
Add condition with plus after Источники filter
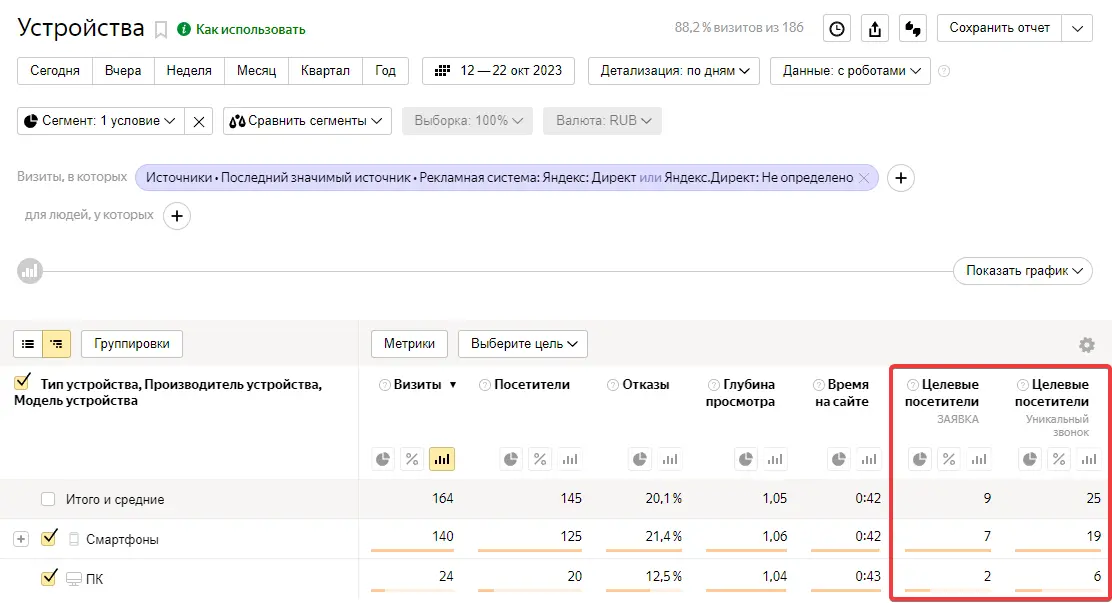coord(901,178)
